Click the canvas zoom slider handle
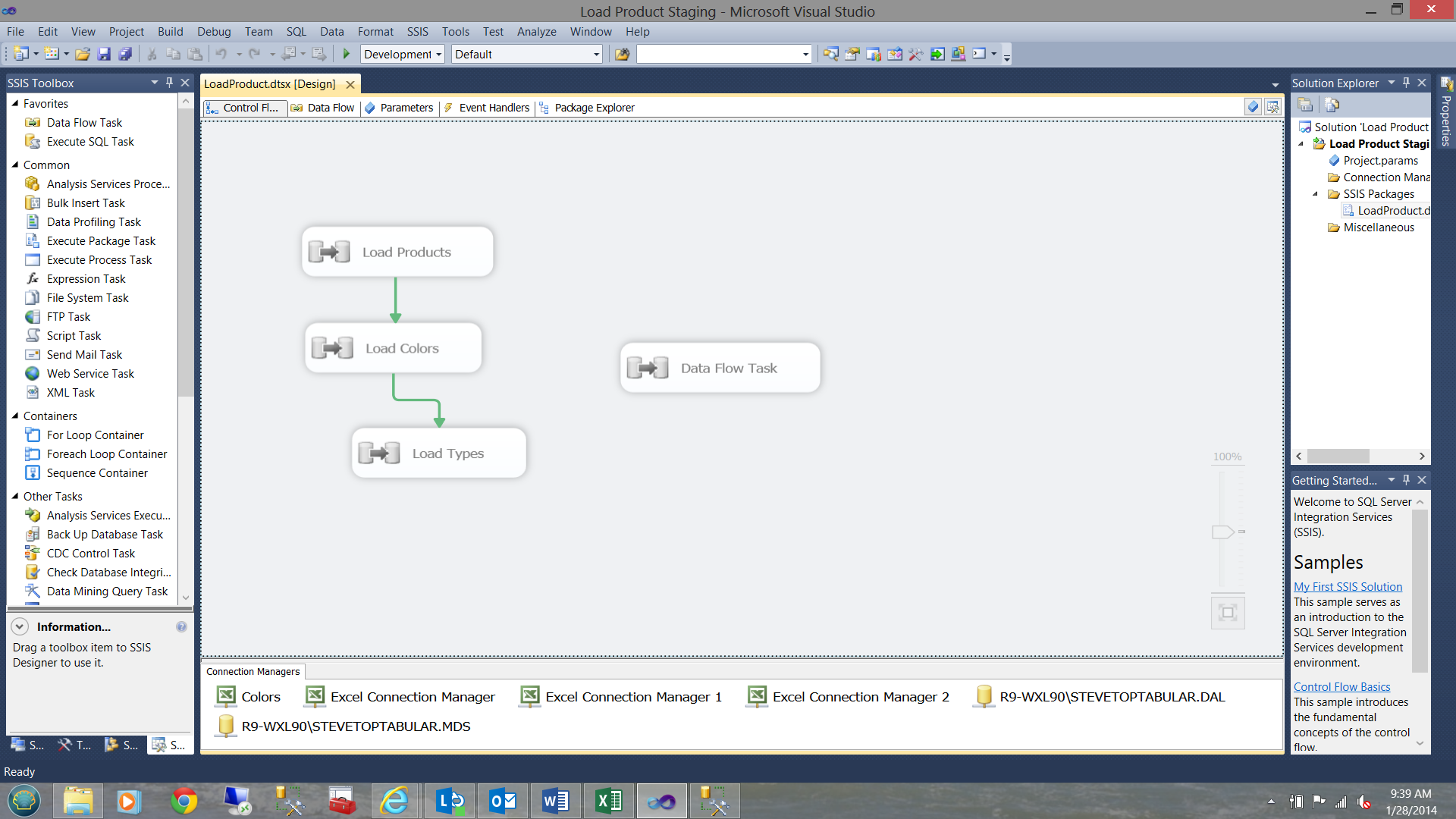1456x819 pixels. click(x=1222, y=532)
